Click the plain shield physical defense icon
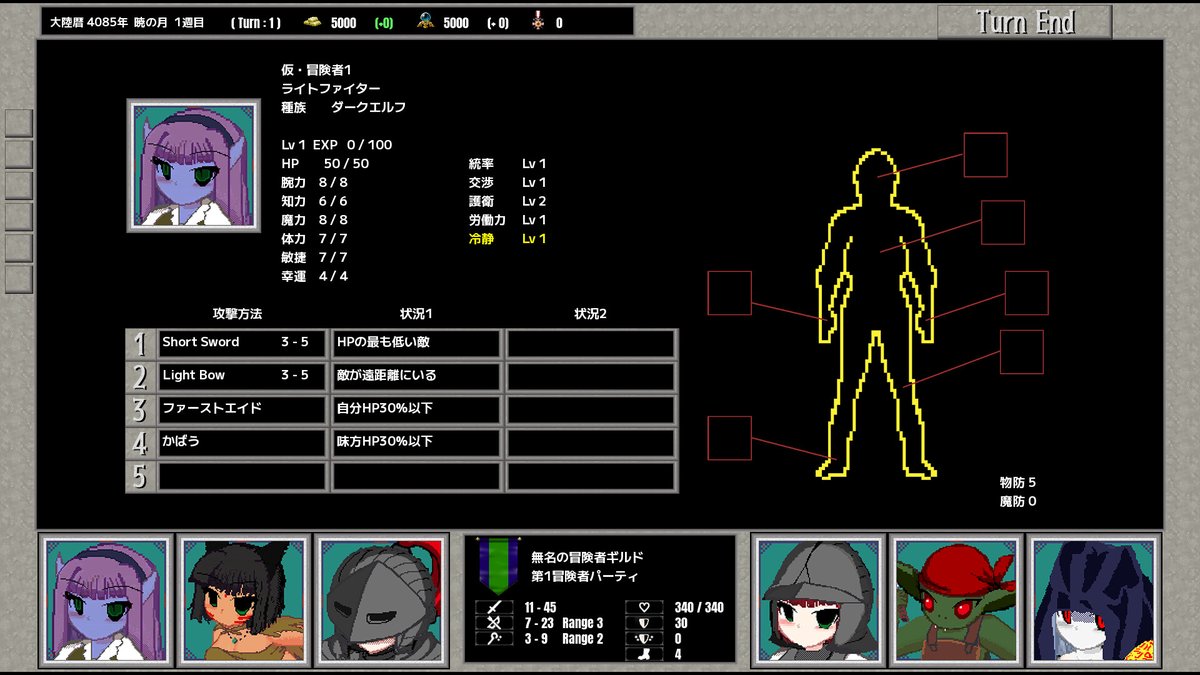Screen dimensions: 1200x675 point(643,623)
